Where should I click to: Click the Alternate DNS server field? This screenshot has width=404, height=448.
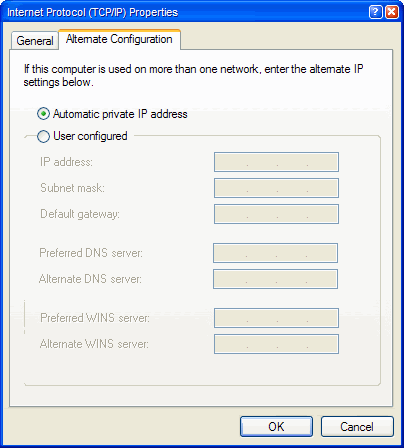coord(275,279)
